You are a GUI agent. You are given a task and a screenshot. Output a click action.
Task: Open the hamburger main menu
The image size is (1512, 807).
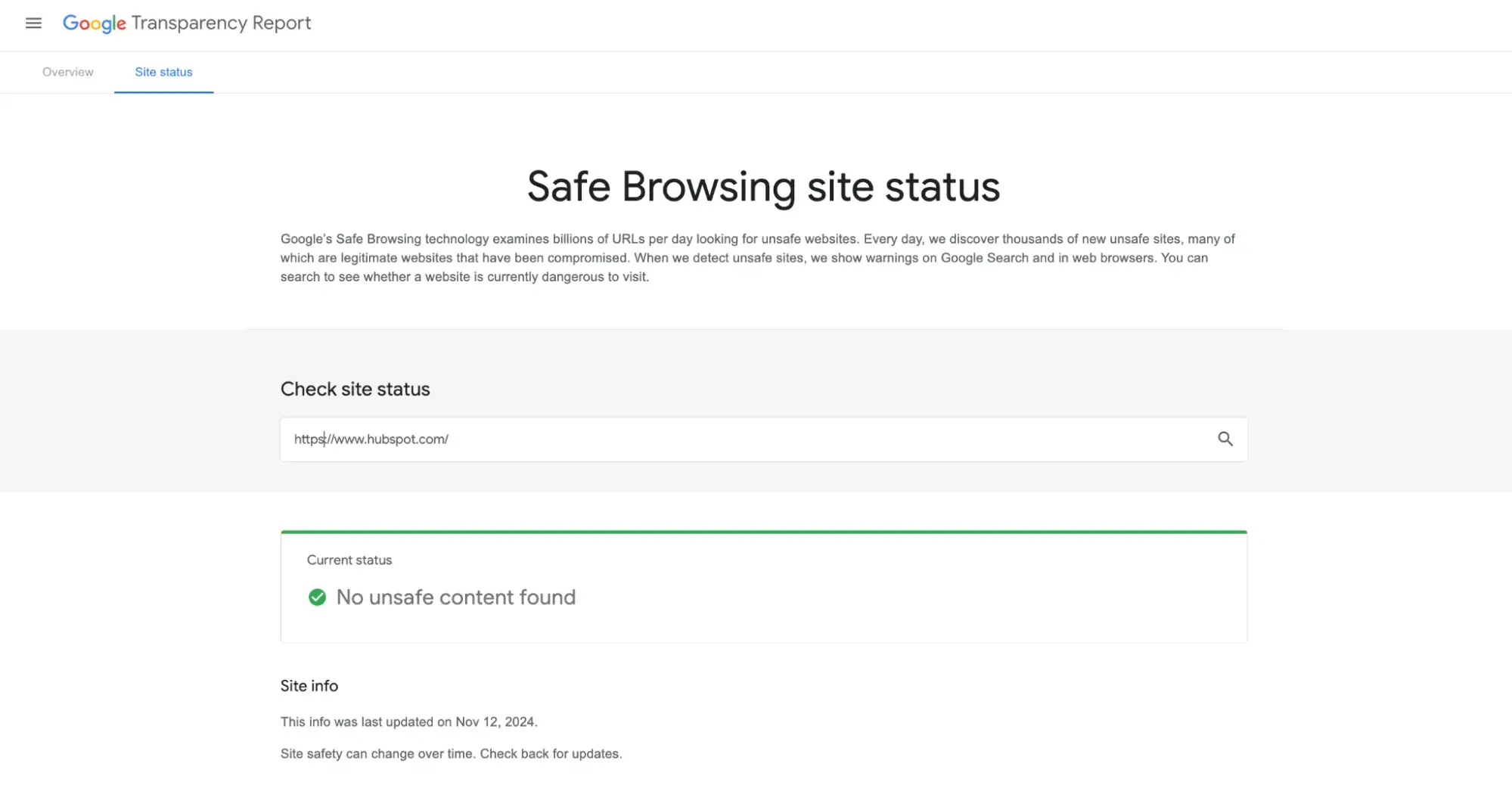33,23
